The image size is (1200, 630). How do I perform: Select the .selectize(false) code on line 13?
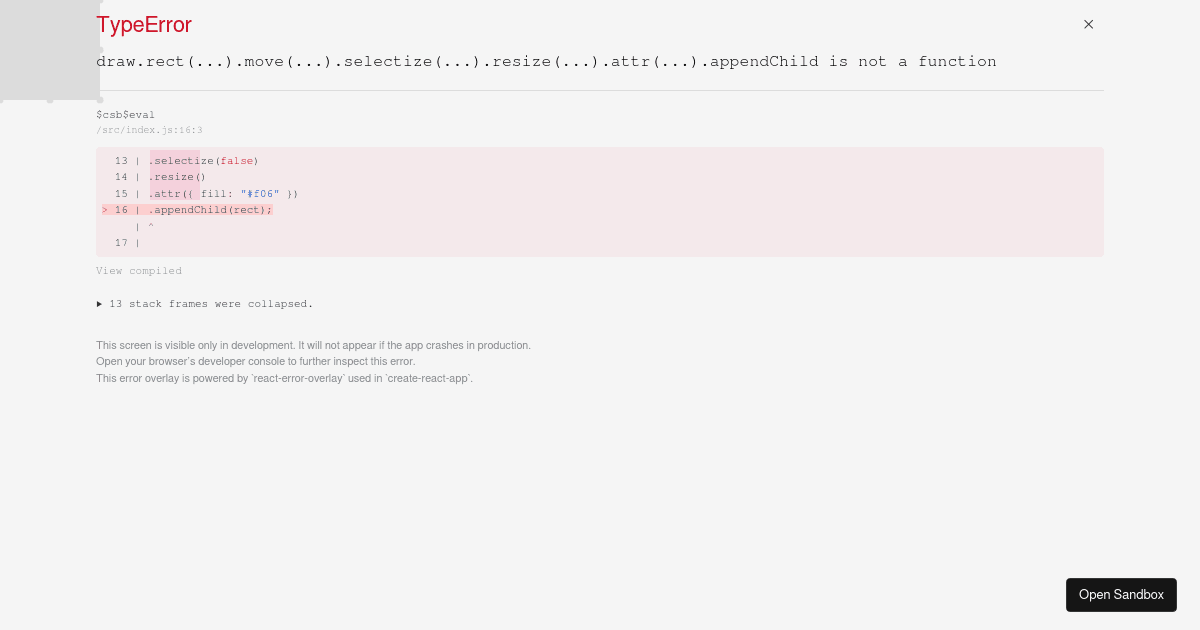[204, 161]
